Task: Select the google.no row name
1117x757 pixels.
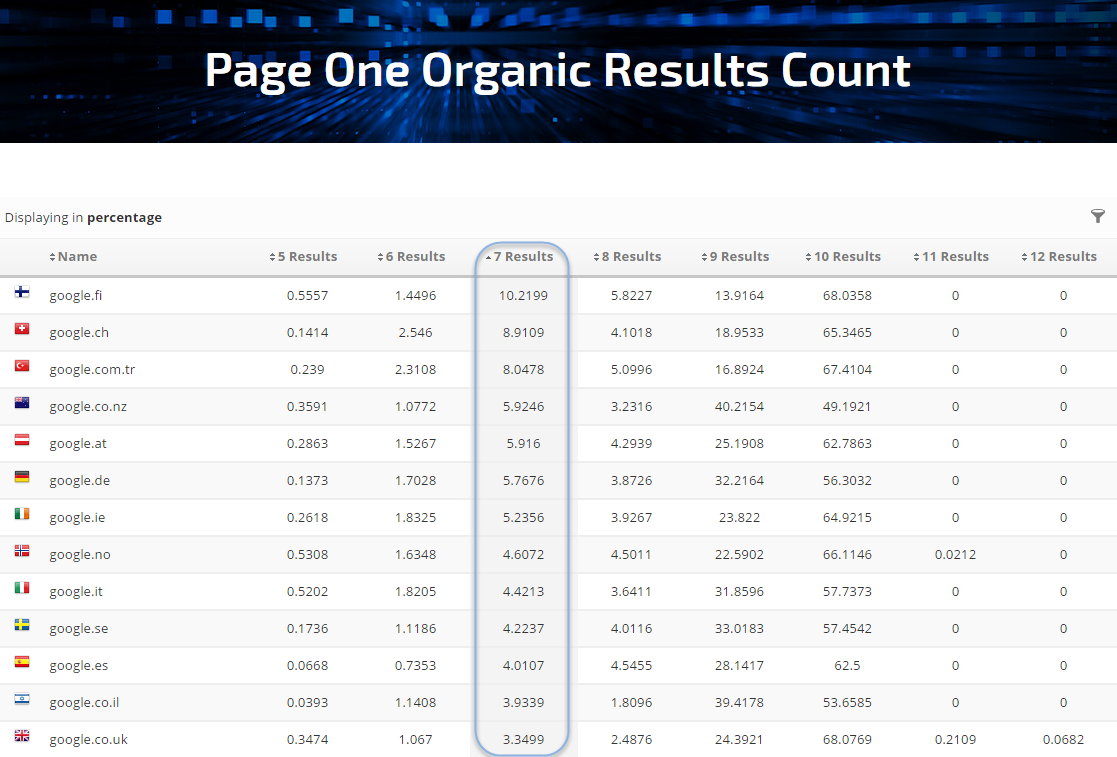Action: [x=80, y=555]
